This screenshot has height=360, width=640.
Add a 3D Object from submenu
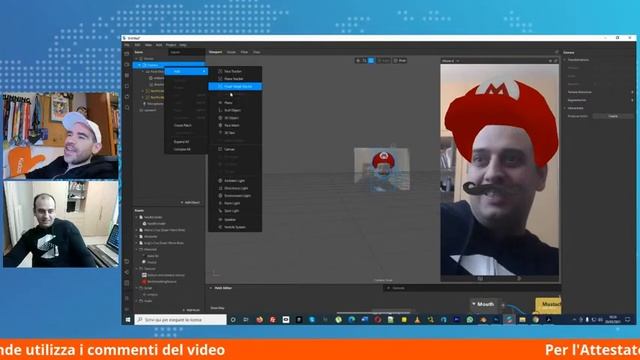click(x=235, y=118)
